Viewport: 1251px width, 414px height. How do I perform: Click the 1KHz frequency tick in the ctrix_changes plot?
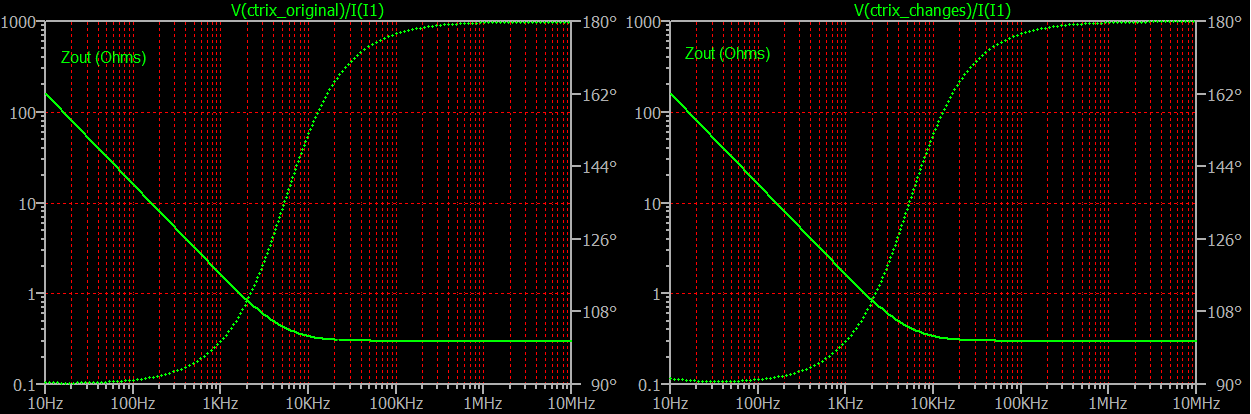pos(844,402)
